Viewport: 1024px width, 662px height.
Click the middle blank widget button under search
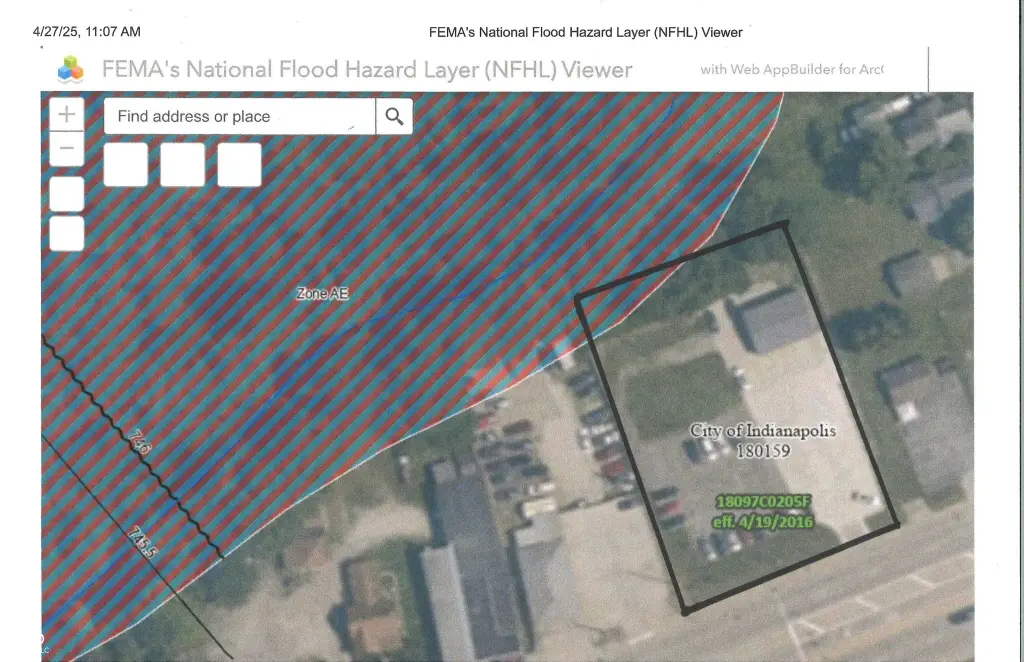pyautogui.click(x=182, y=164)
